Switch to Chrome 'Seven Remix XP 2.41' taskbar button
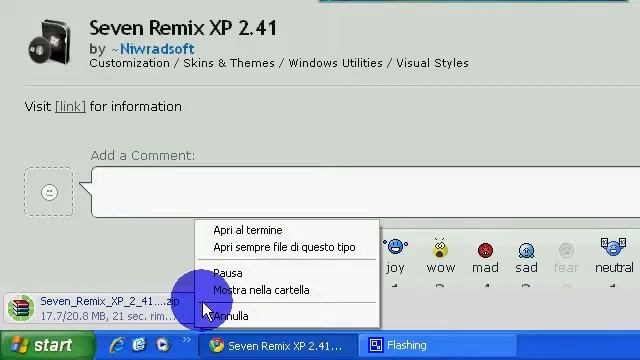The width and height of the screenshot is (640, 360). pos(278,346)
